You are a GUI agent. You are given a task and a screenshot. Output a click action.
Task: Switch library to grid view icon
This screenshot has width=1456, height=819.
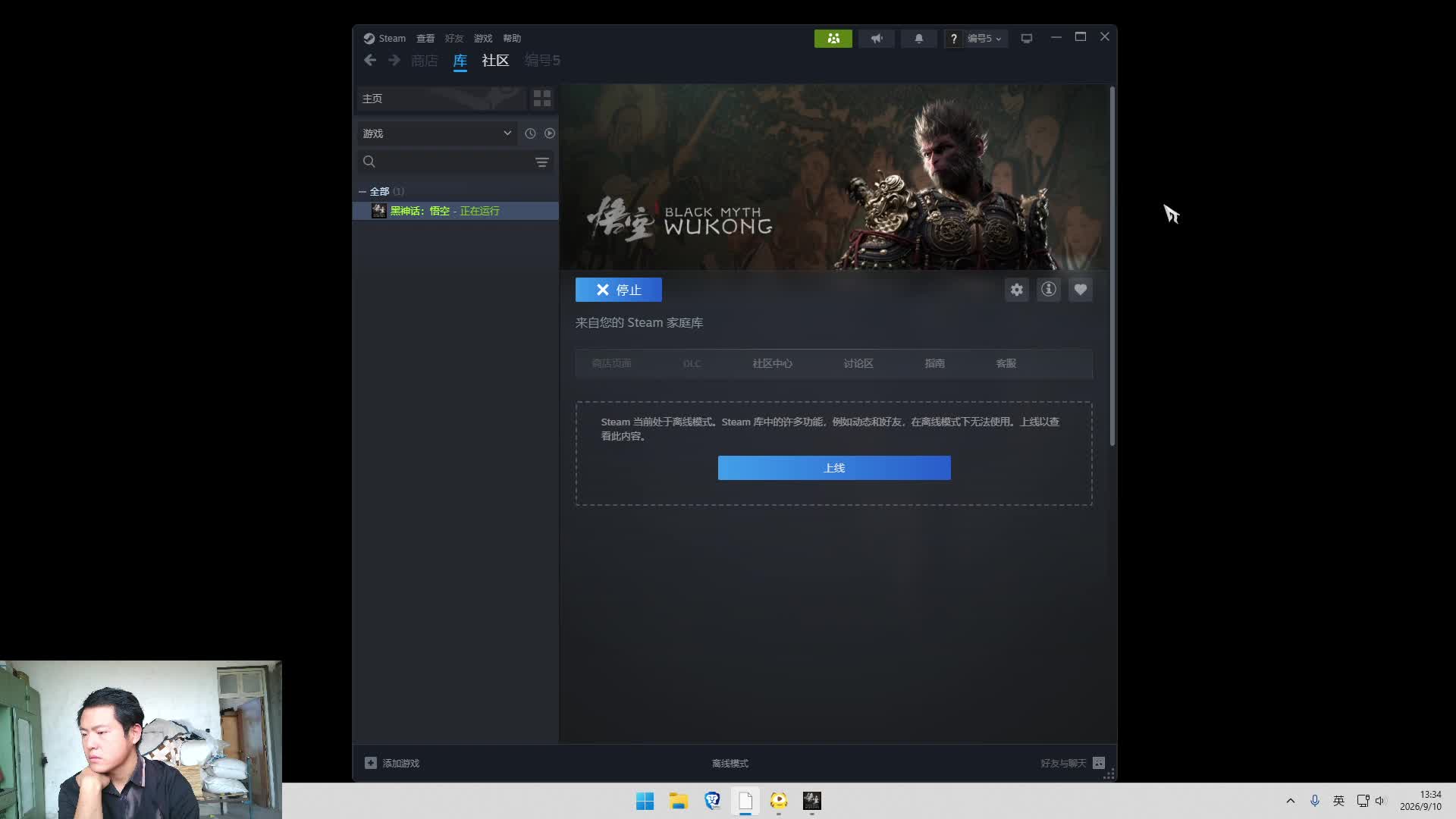coord(542,99)
